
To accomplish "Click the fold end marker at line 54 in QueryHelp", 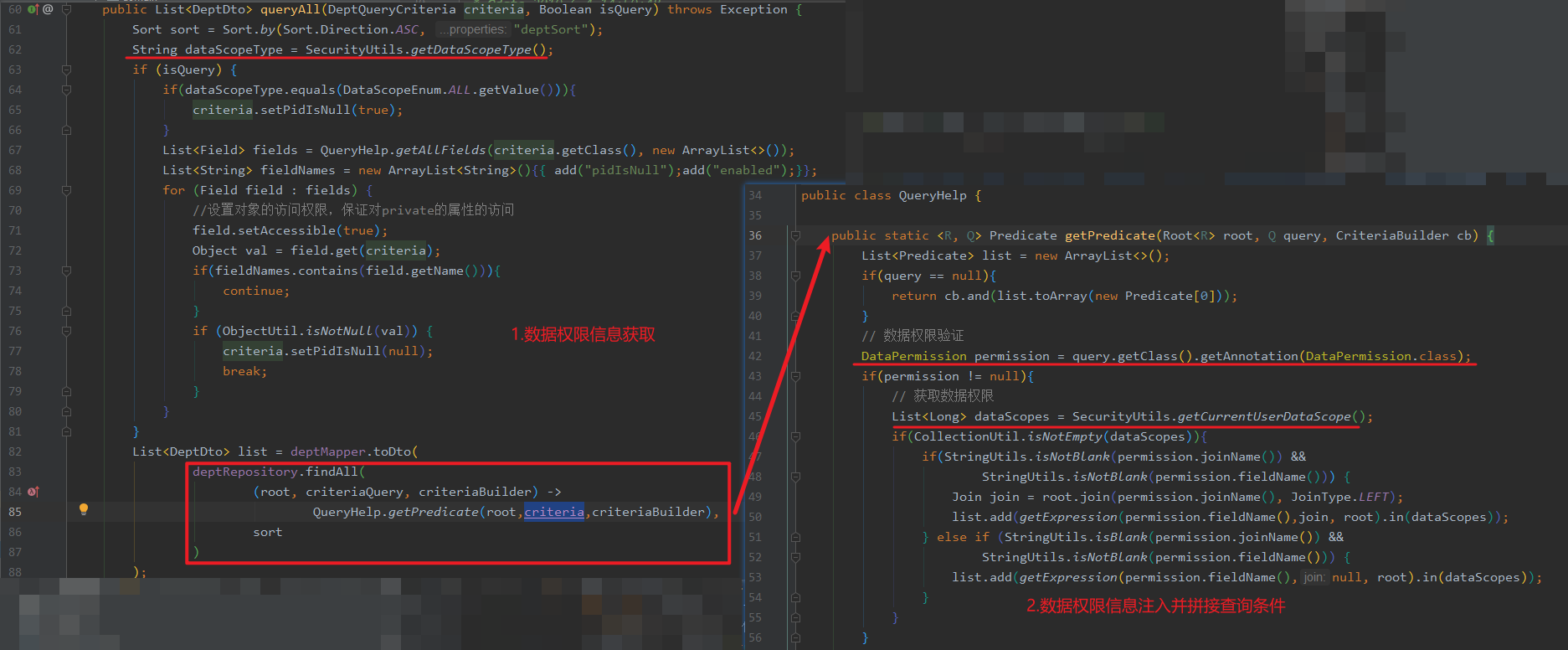I will pos(796,597).
